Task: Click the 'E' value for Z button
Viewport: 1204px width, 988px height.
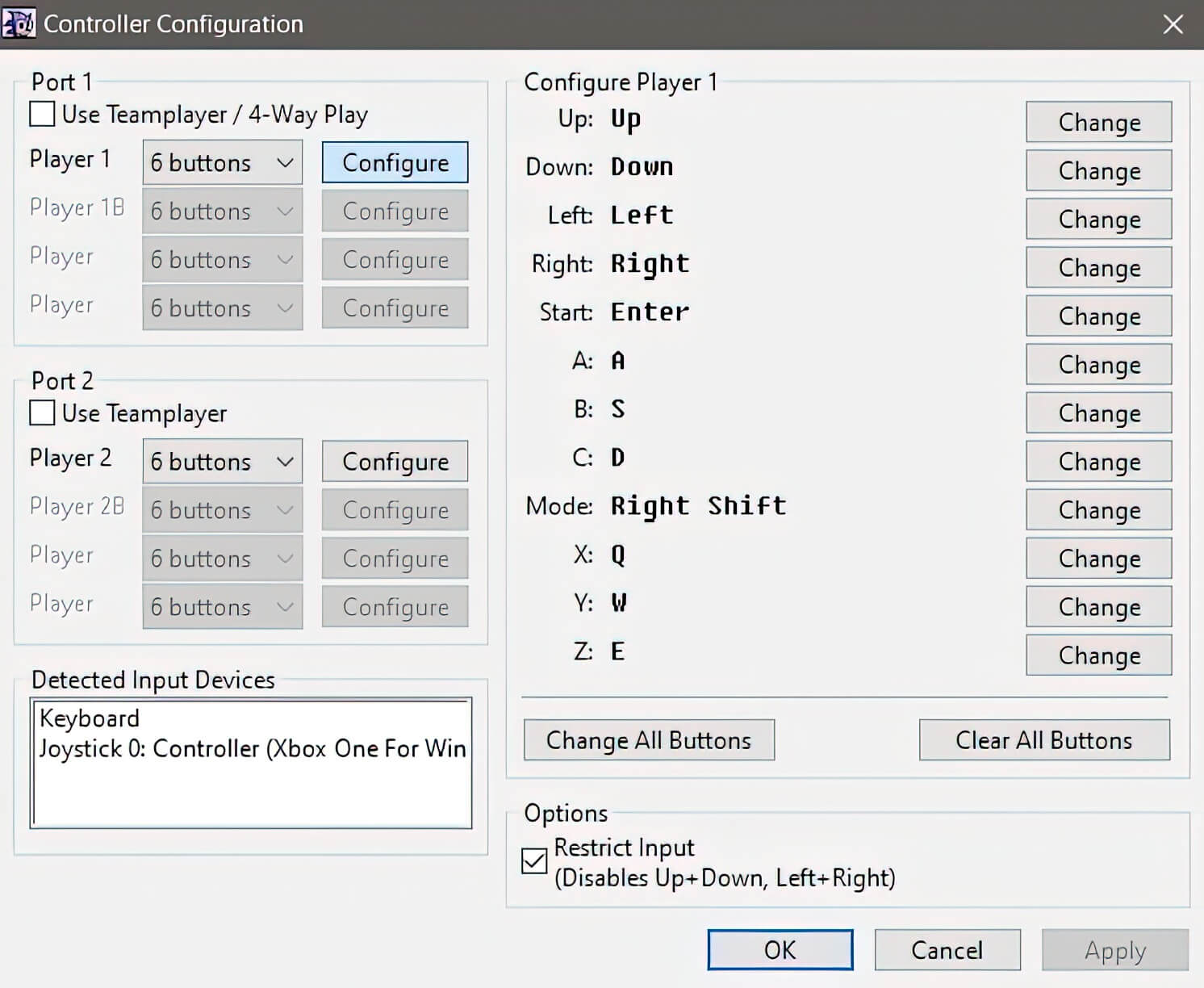Action: pyautogui.click(x=618, y=651)
